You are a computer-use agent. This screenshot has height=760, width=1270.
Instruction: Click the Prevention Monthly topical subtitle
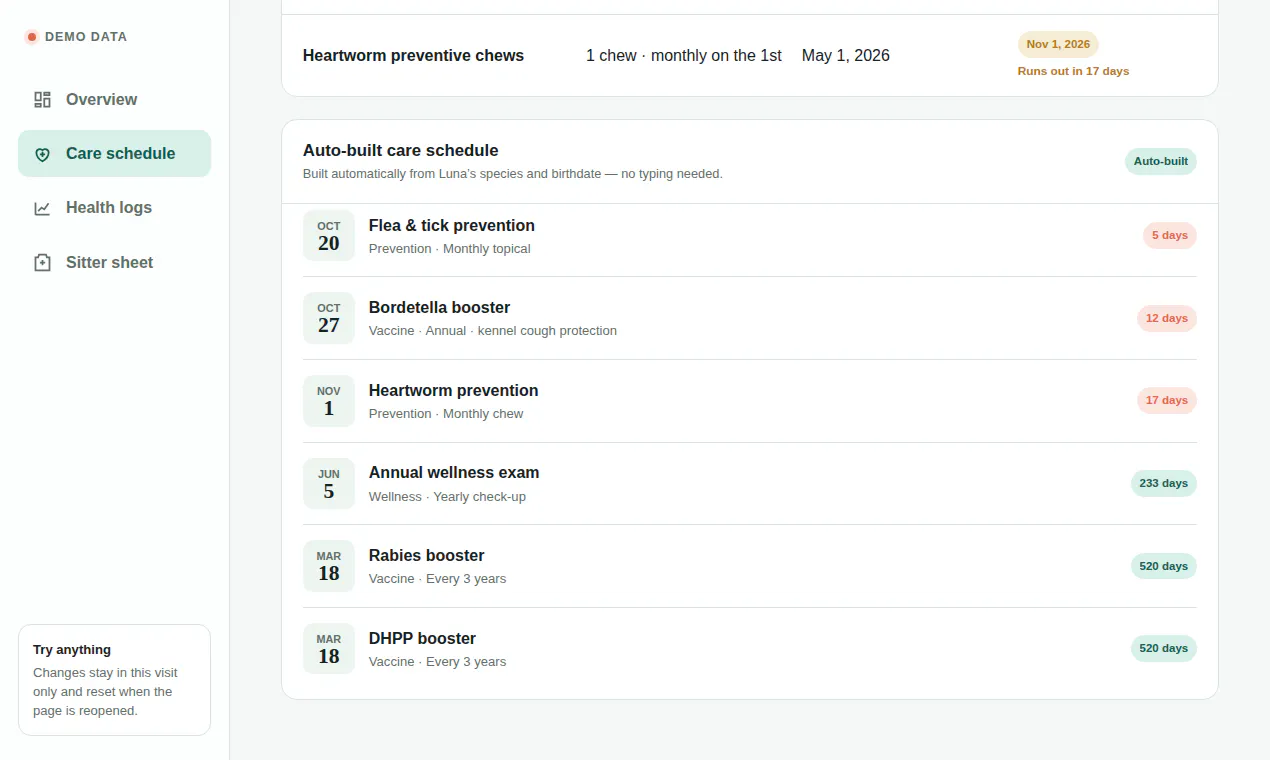point(449,249)
